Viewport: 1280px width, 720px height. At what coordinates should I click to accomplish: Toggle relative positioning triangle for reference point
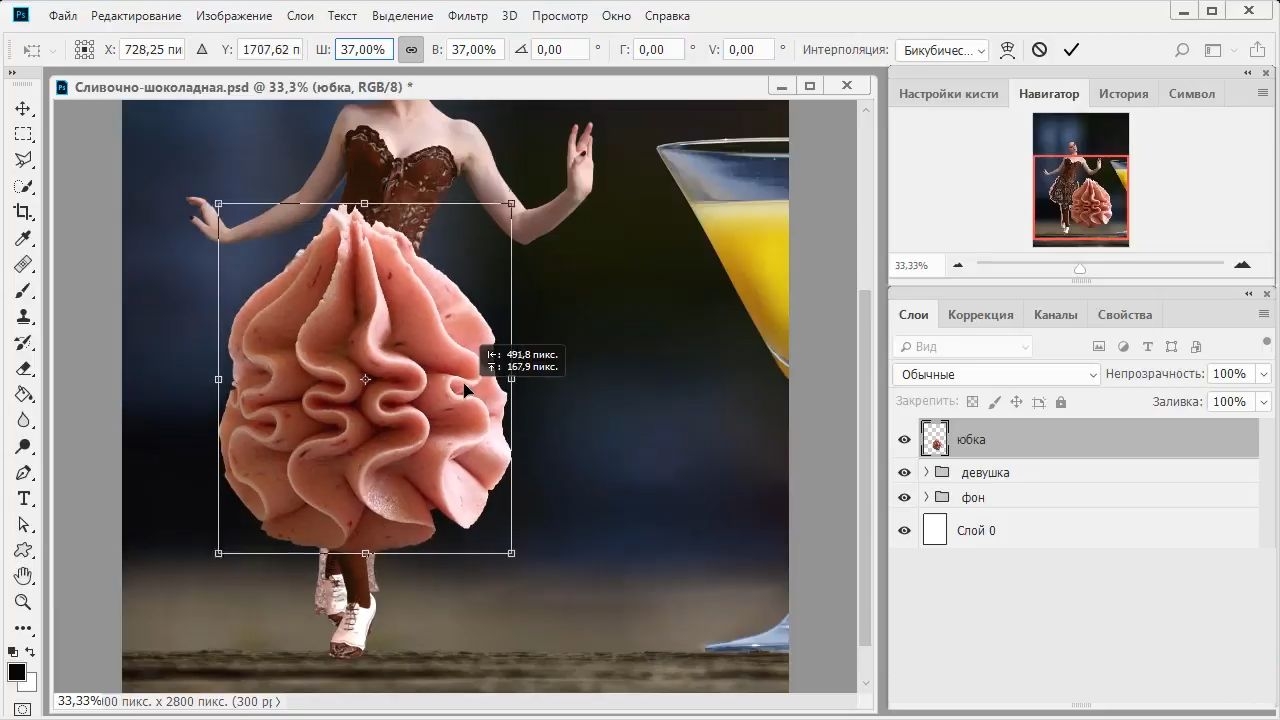tap(202, 49)
